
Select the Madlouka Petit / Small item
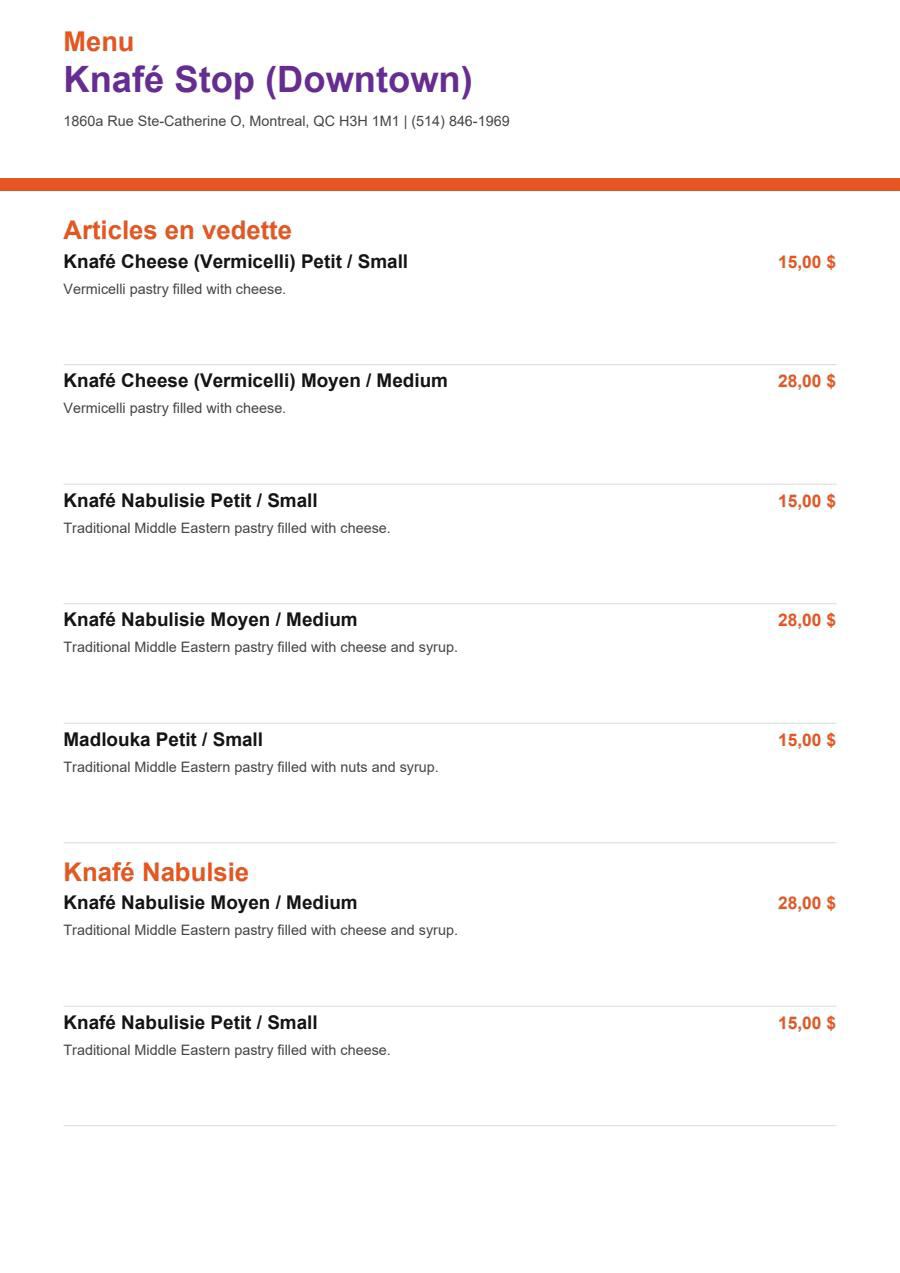point(163,740)
